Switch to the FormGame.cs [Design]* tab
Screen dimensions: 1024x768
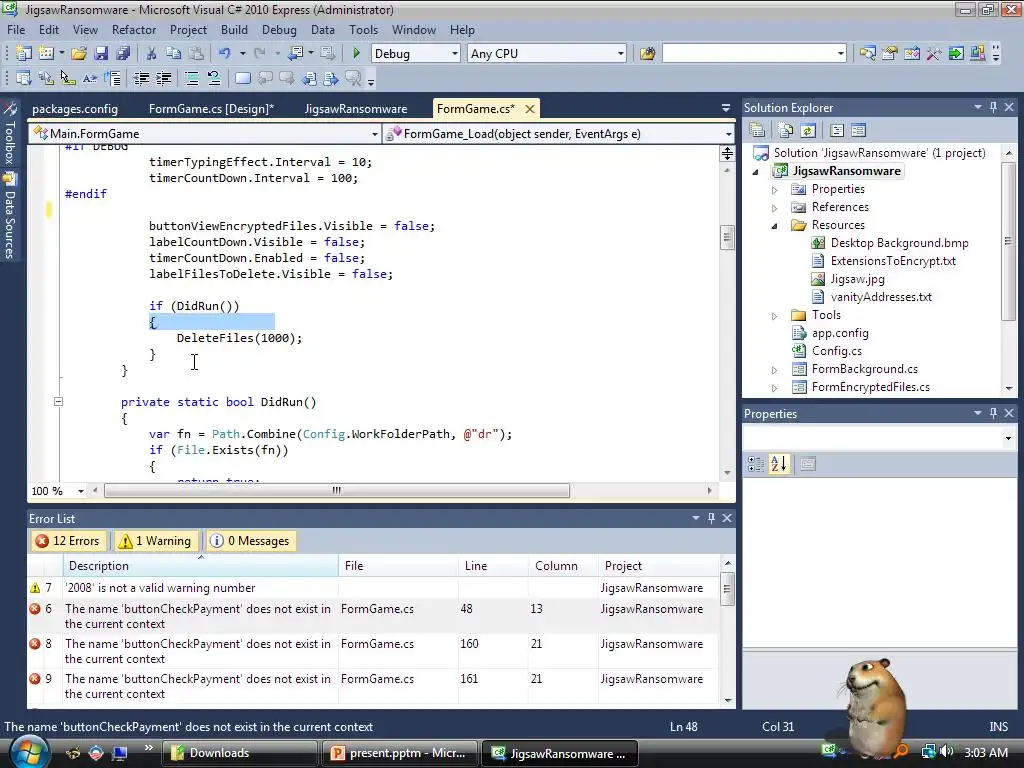point(211,108)
